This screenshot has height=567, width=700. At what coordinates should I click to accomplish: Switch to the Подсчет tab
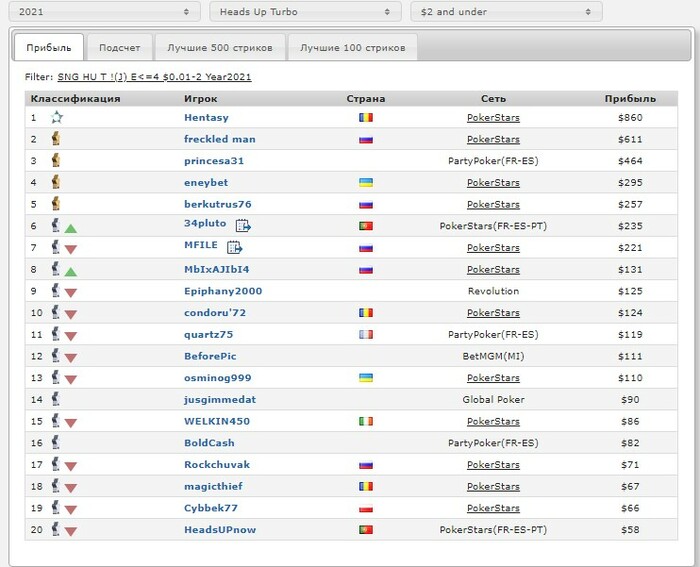pos(120,47)
